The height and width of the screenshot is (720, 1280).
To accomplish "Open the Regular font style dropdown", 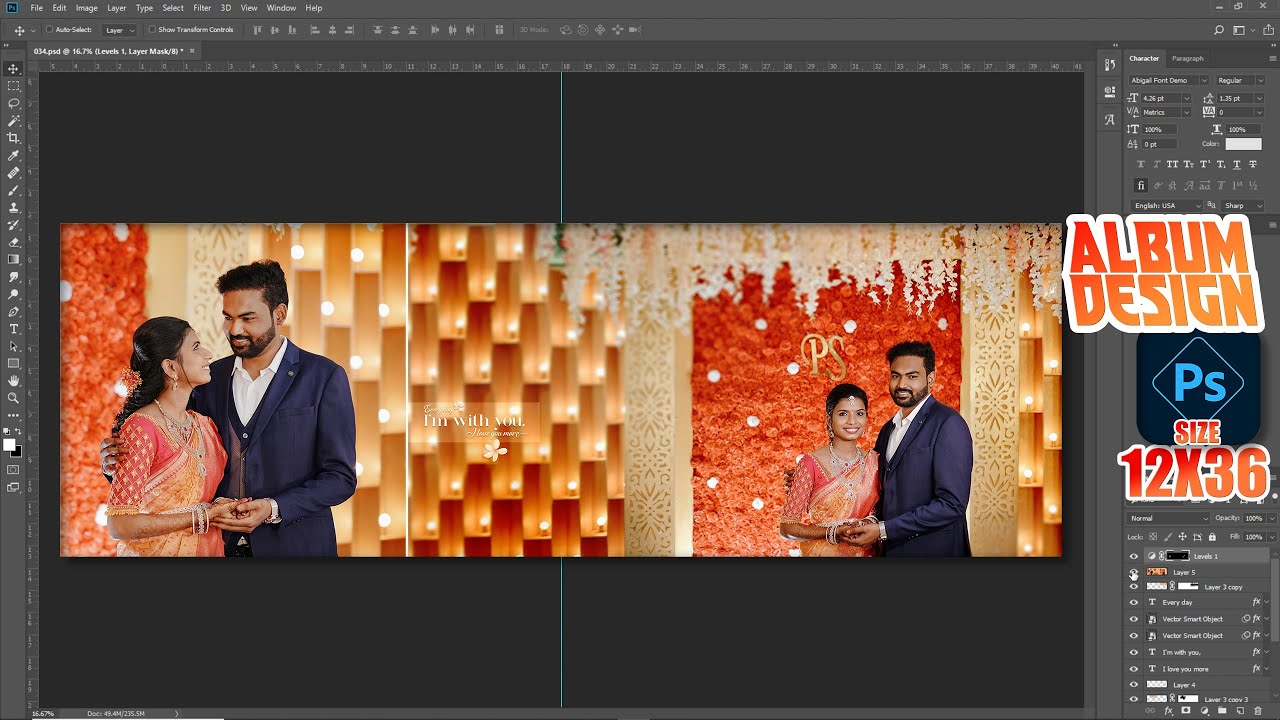I will (x=1259, y=80).
